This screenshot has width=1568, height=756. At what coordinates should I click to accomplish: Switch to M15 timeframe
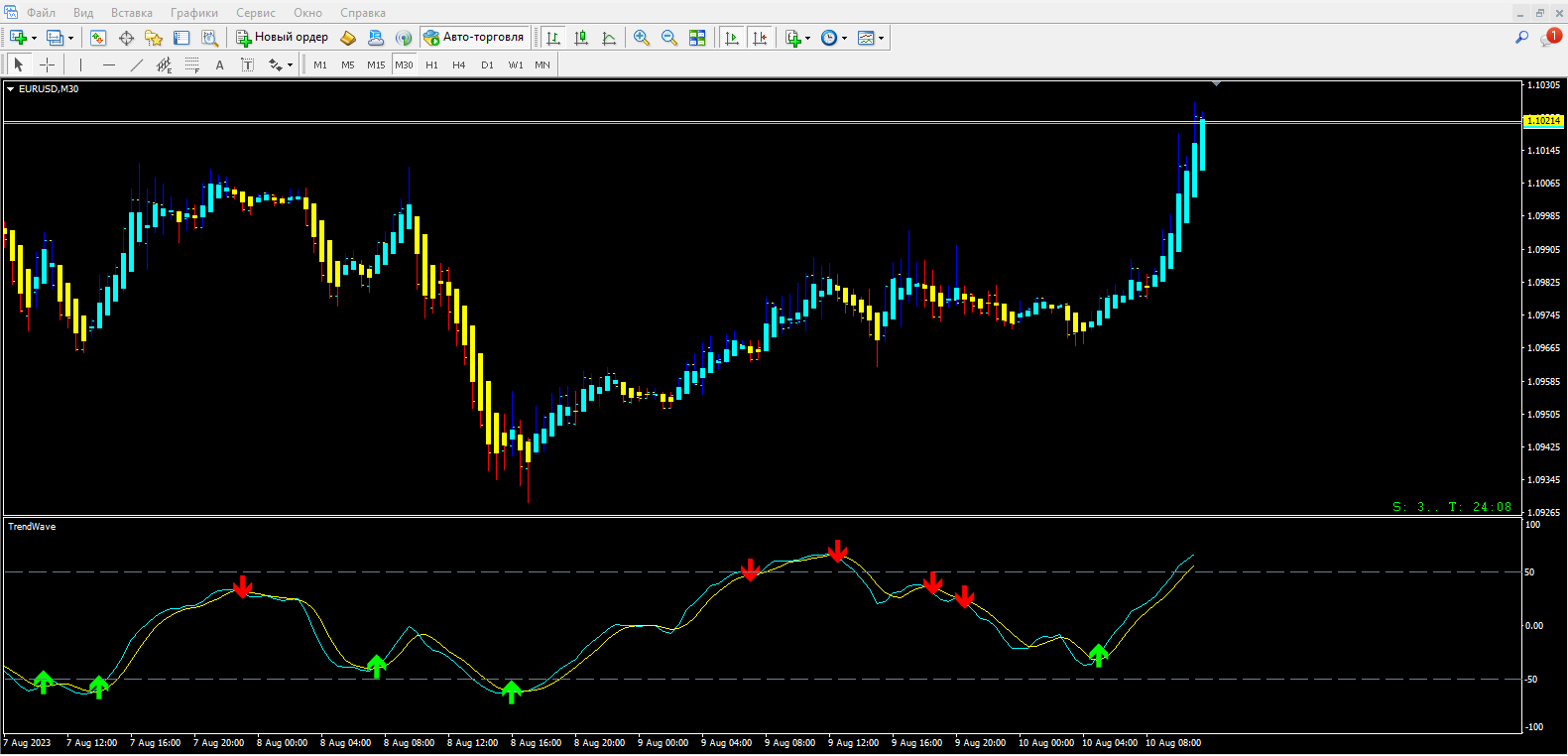(376, 64)
